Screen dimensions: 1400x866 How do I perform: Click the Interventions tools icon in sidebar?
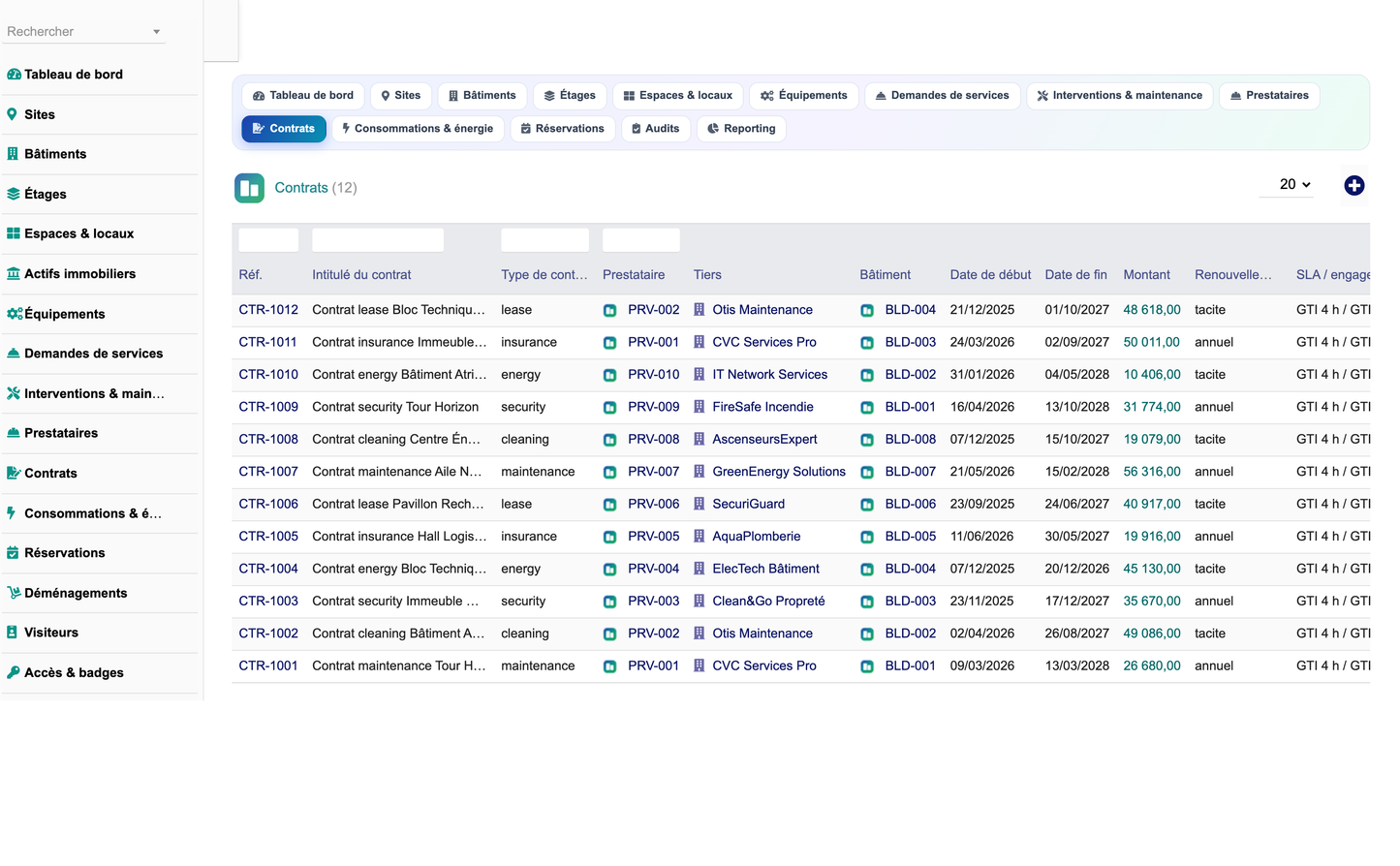(x=14, y=393)
